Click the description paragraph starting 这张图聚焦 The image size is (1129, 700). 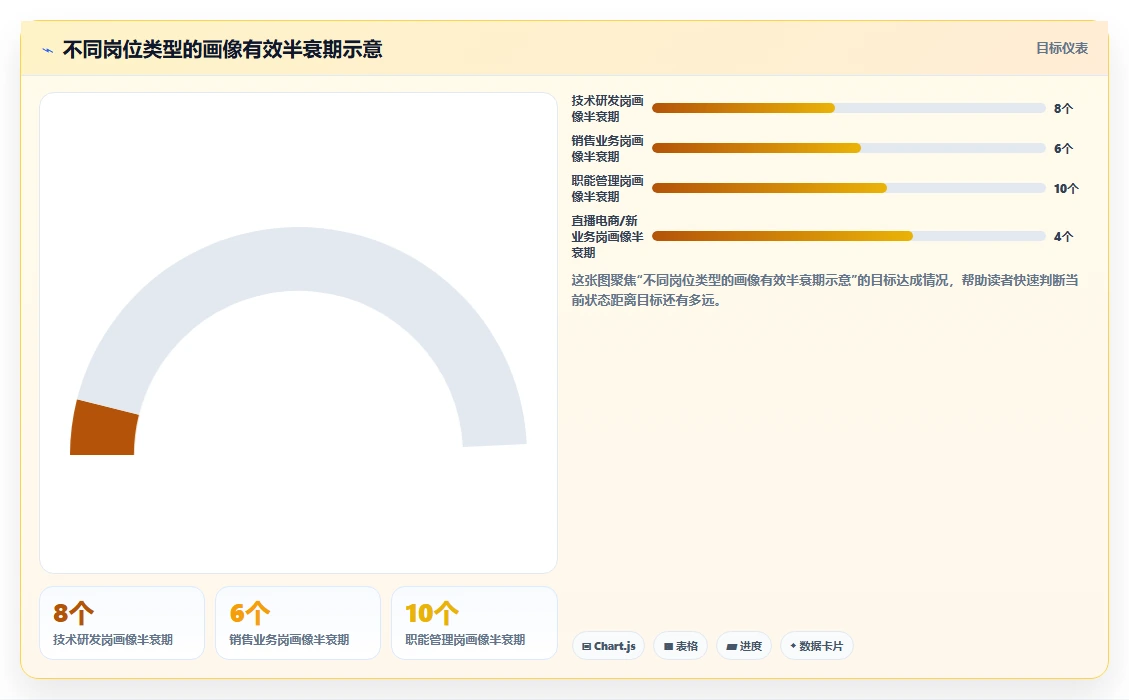coord(825,290)
